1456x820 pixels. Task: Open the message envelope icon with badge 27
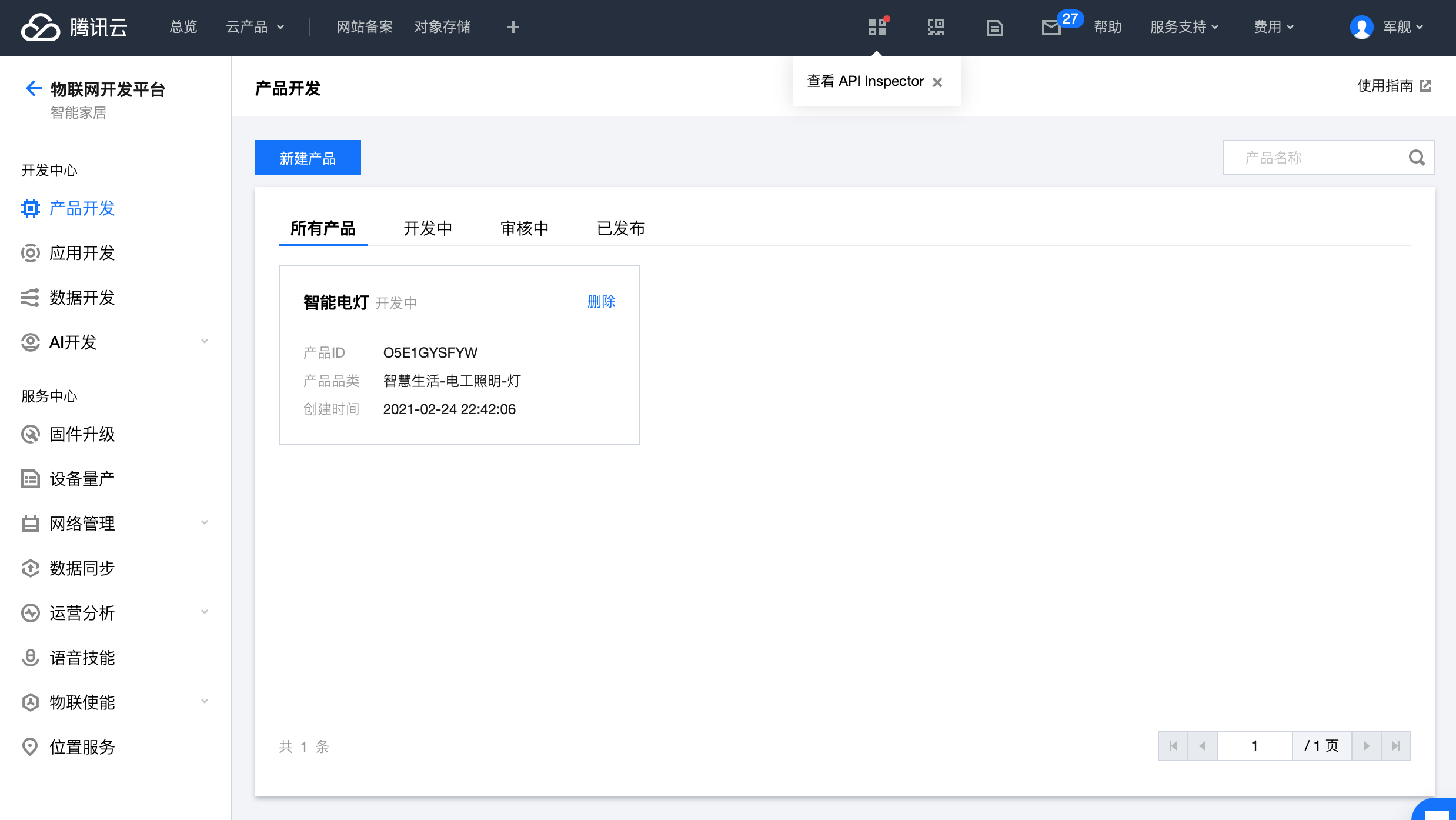tap(1051, 28)
